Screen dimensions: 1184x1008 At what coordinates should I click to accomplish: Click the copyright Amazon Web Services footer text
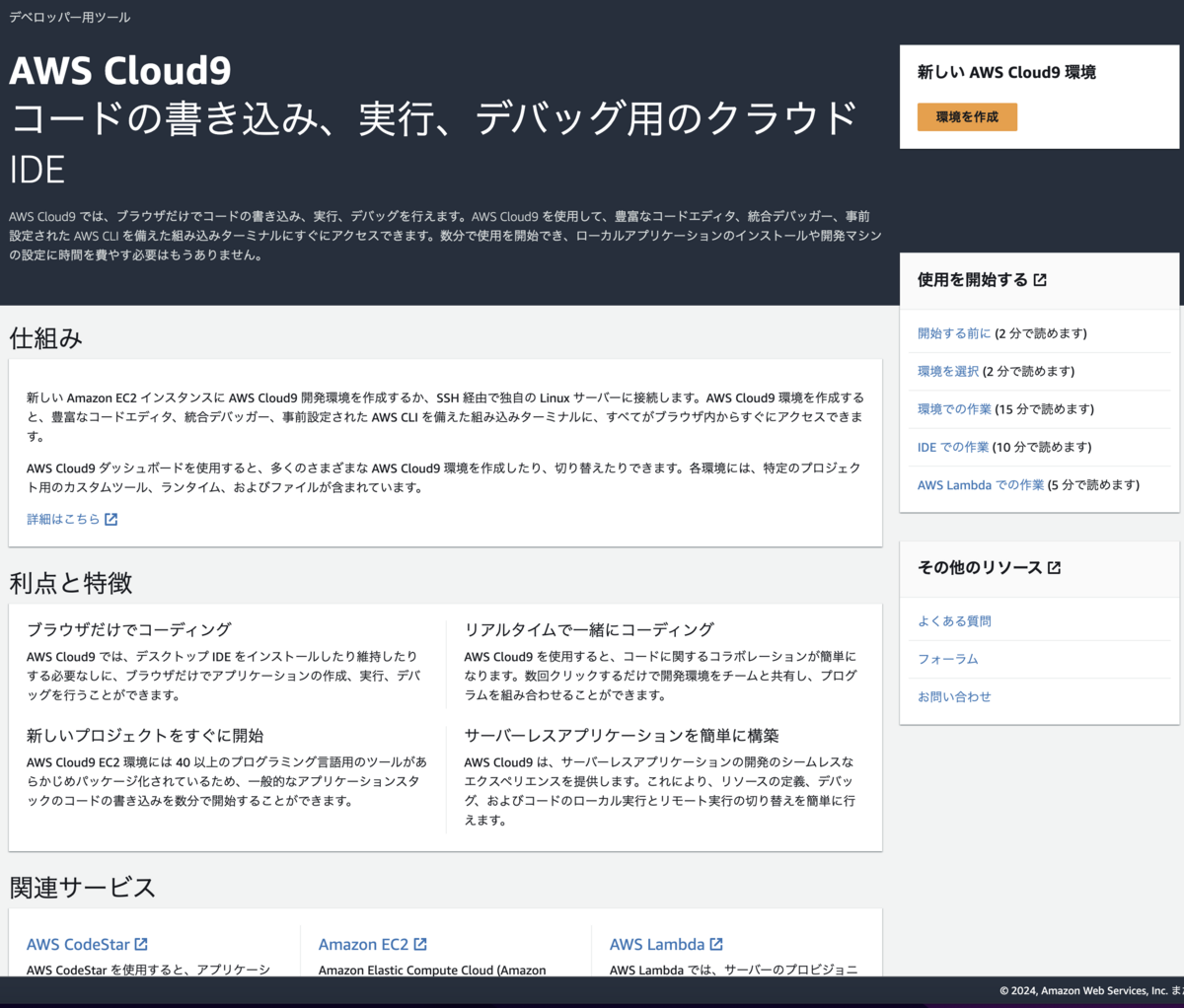[x=1090, y=991]
